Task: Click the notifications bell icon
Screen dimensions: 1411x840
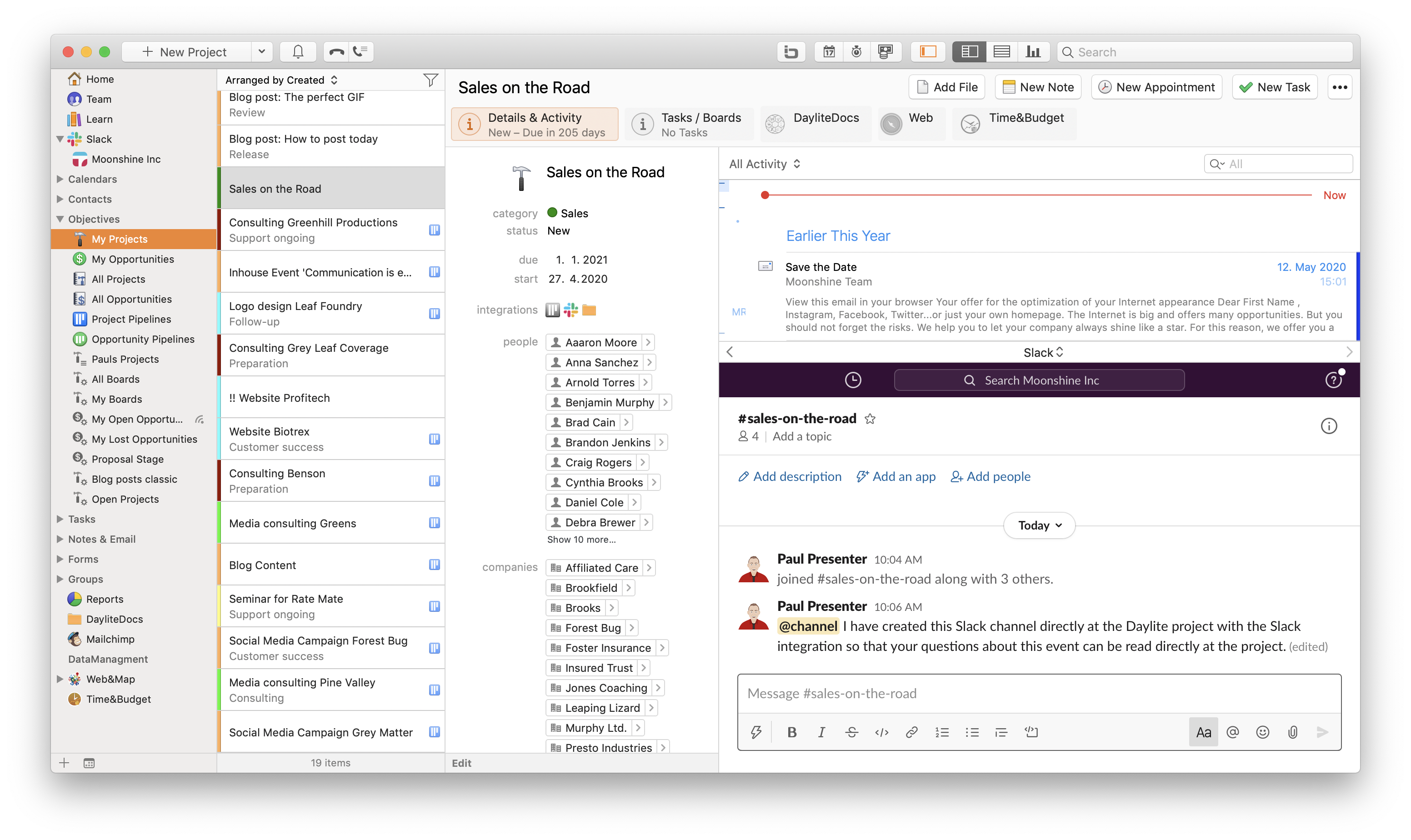Action: (x=298, y=51)
